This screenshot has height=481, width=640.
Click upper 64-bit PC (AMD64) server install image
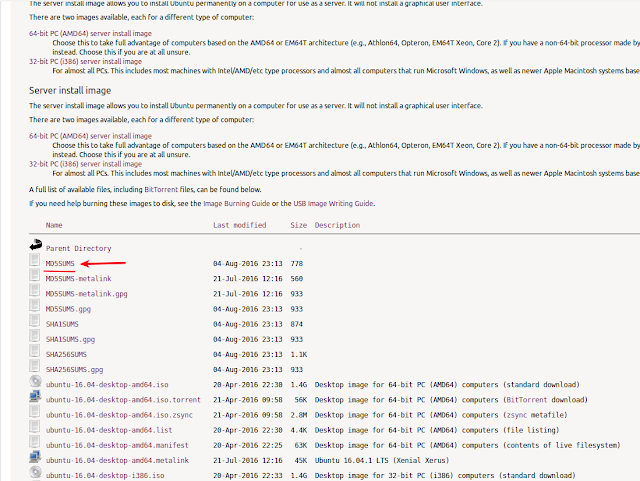(90, 33)
